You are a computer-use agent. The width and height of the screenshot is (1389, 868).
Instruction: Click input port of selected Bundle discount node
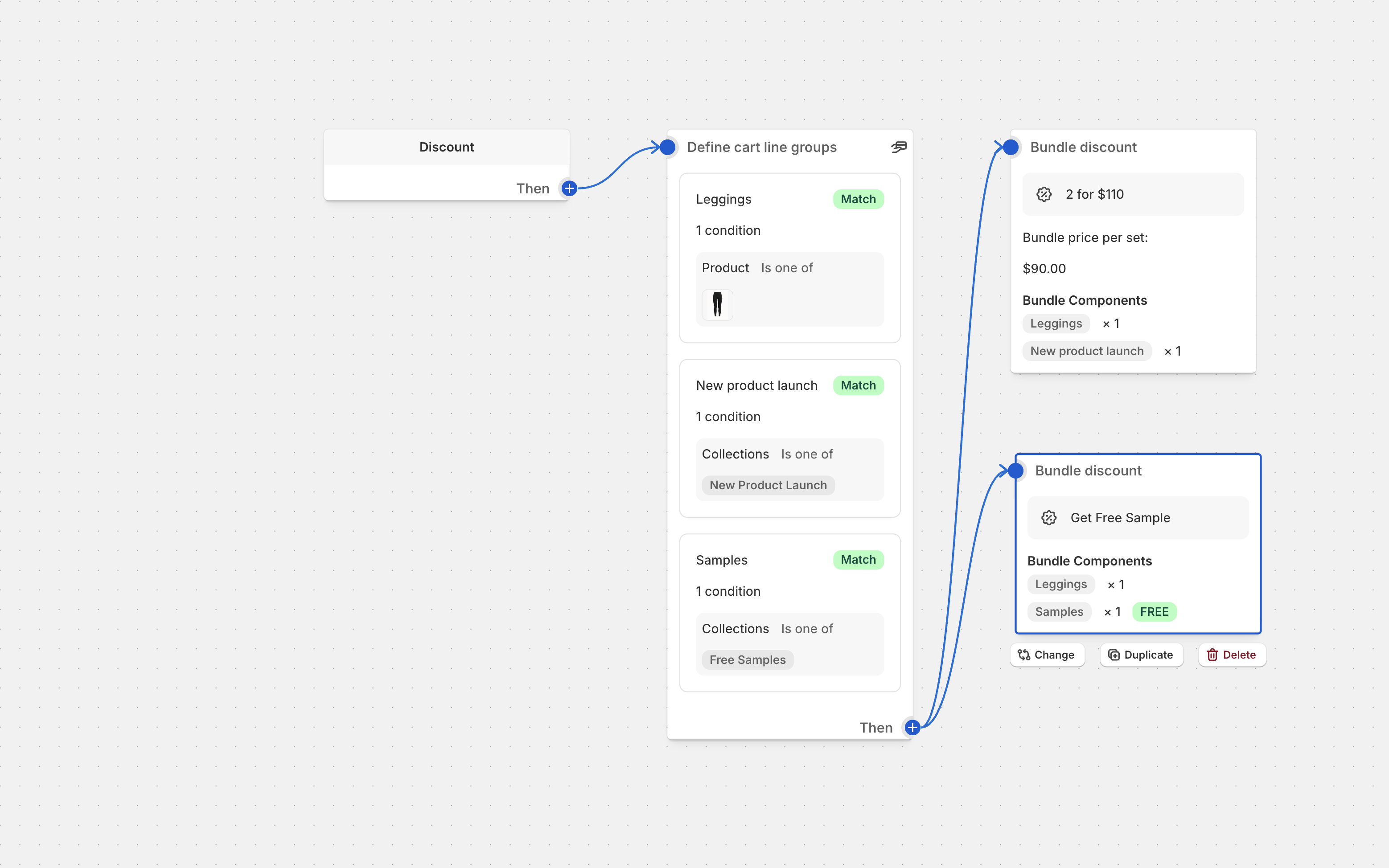point(1015,471)
